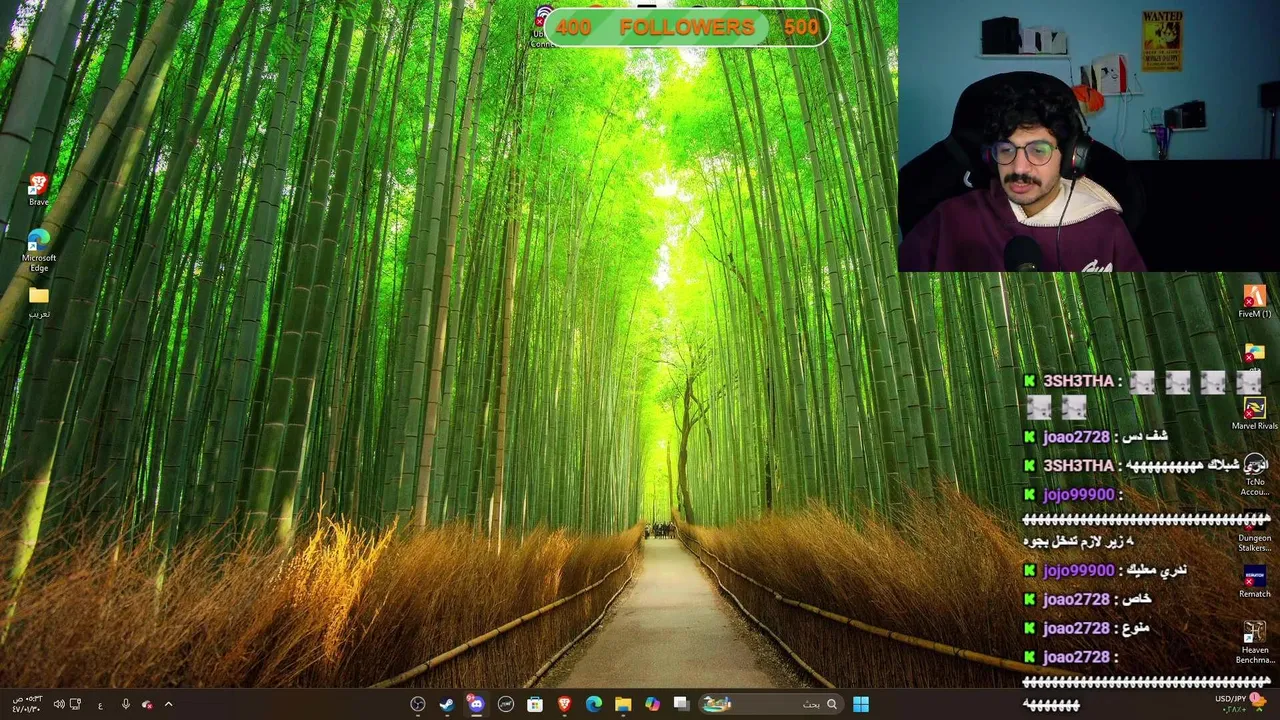This screenshot has width=1280, height=720.
Task: Click the microphone icon in the system tray
Action: point(125,704)
